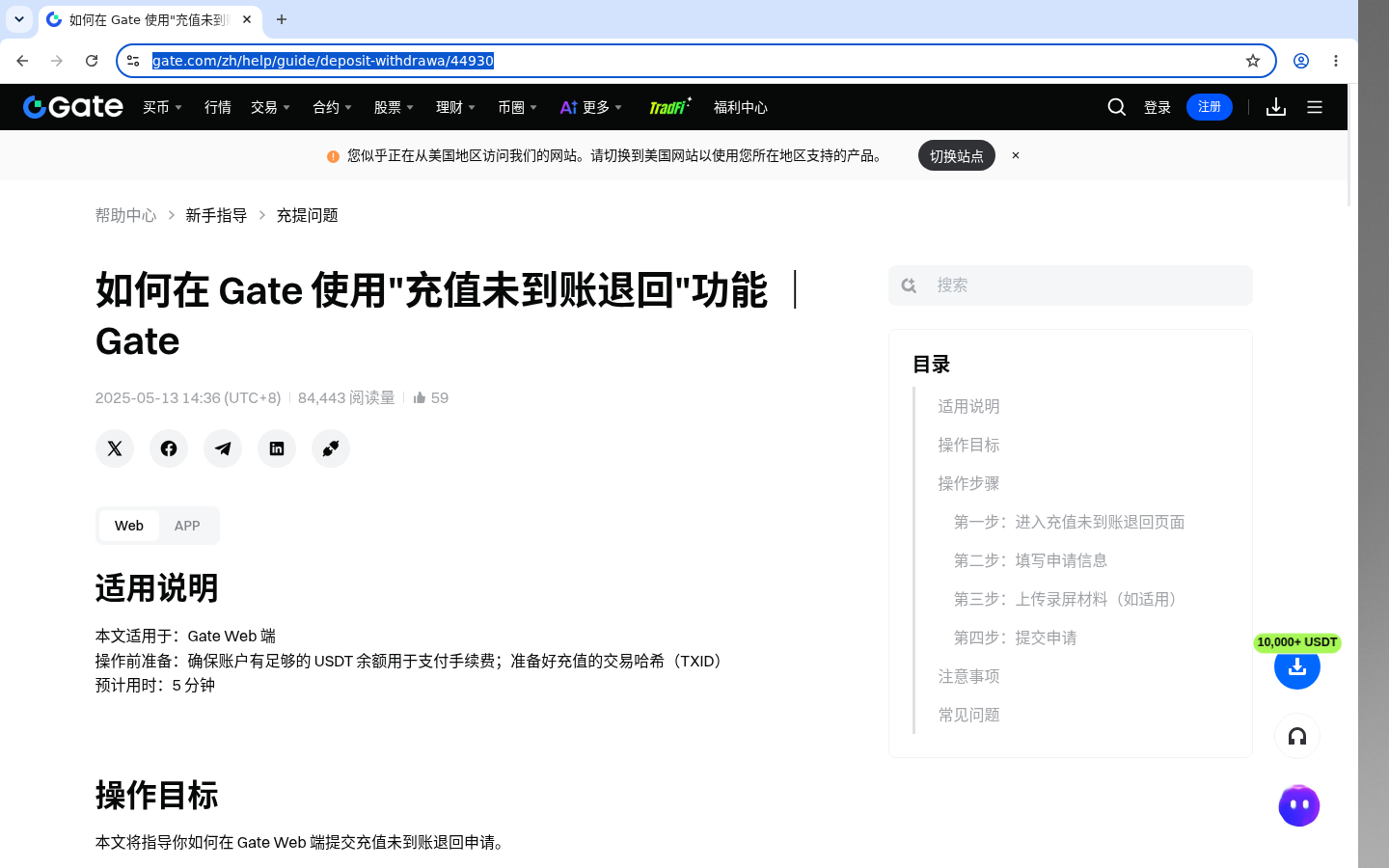Open the tab search dropdown arrow
This screenshot has width=1389, height=868.
click(x=19, y=19)
